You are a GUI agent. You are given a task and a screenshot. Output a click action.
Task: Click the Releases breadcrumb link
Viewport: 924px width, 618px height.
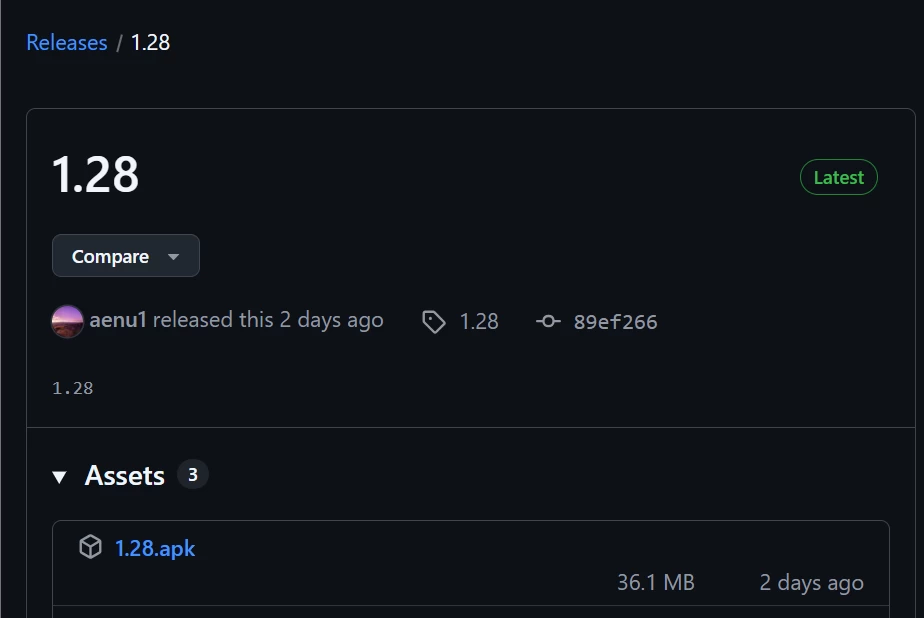[x=66, y=43]
